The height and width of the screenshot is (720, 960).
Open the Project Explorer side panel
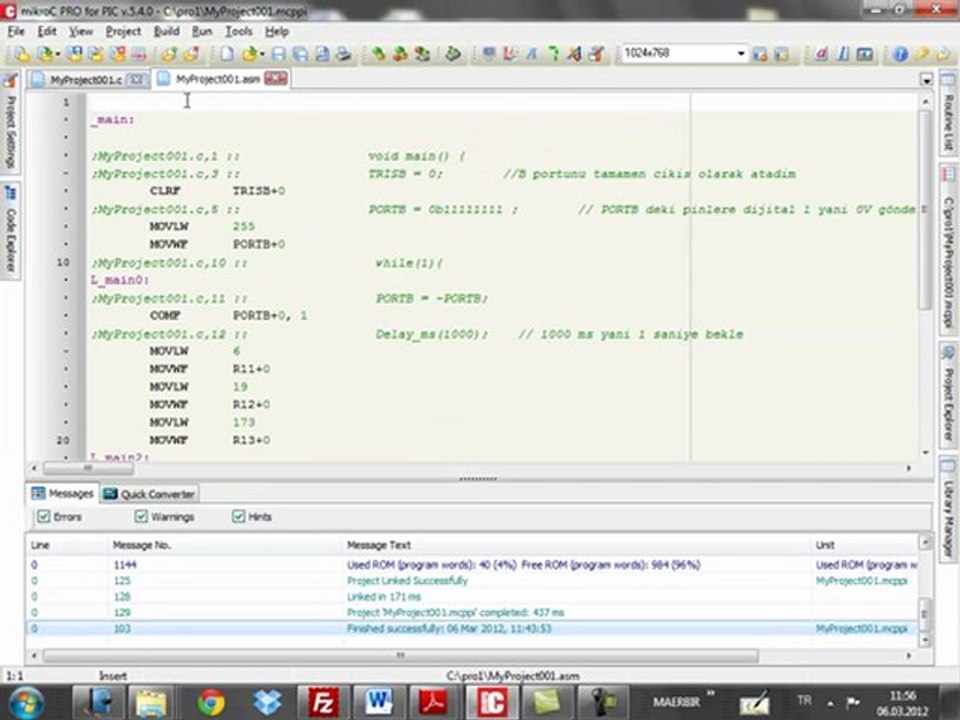(x=948, y=395)
